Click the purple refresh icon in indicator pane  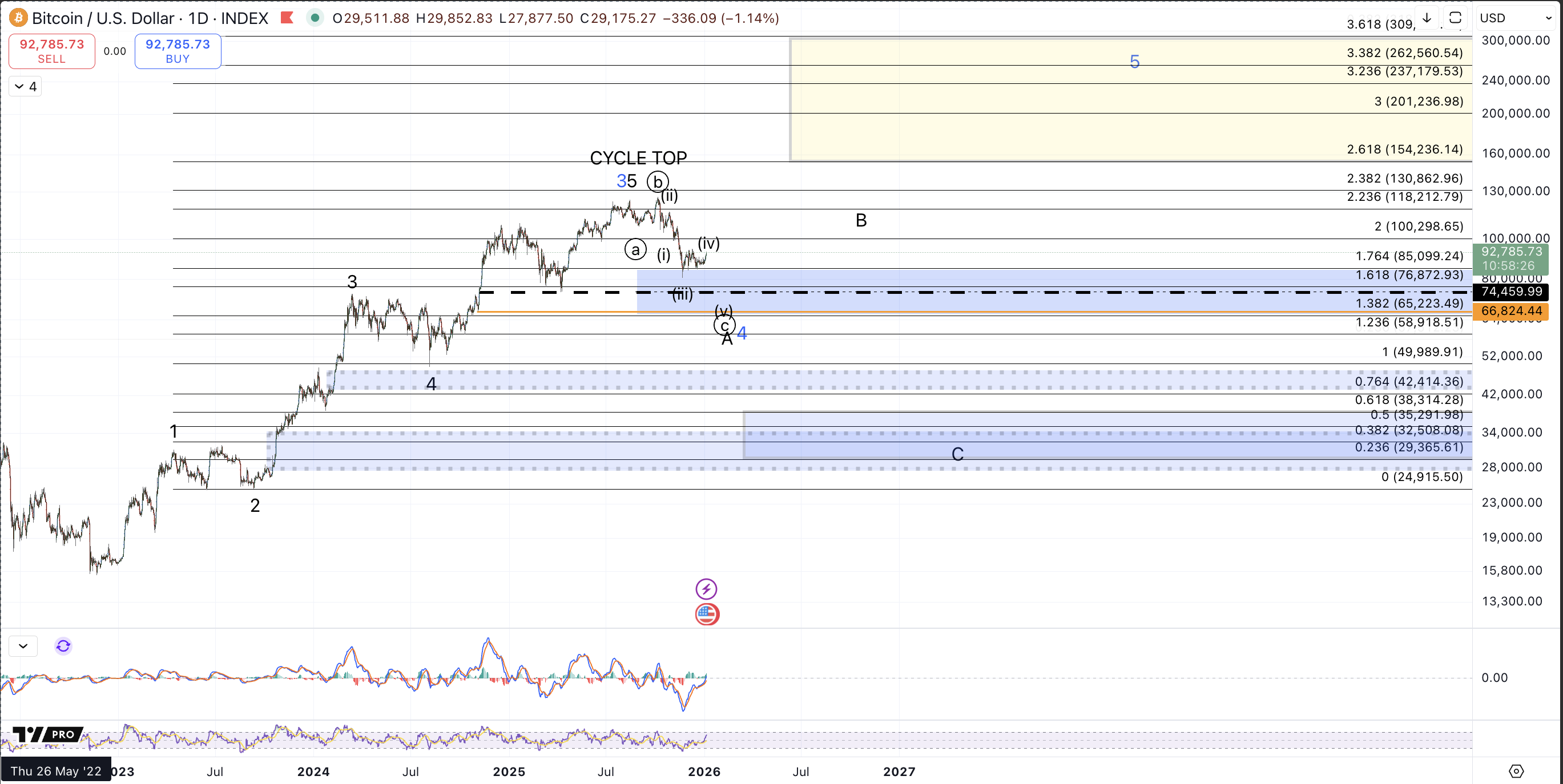63,646
